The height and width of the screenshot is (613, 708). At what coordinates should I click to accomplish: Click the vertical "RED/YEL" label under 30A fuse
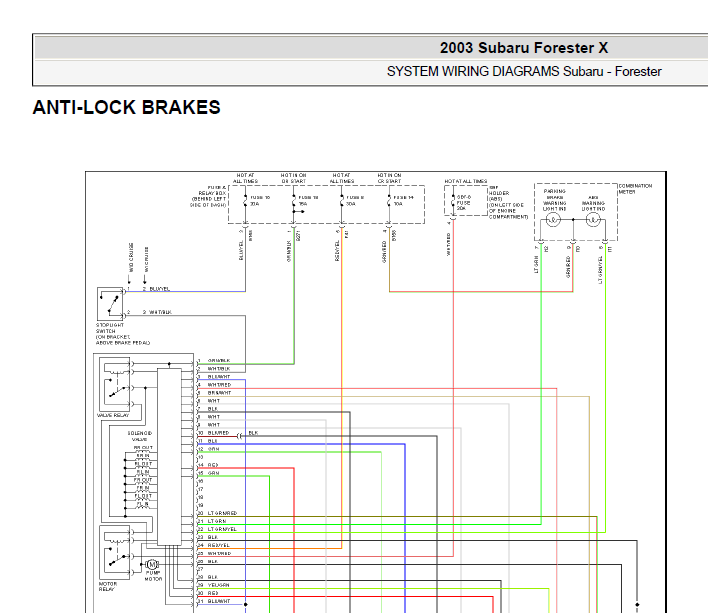pos(337,251)
